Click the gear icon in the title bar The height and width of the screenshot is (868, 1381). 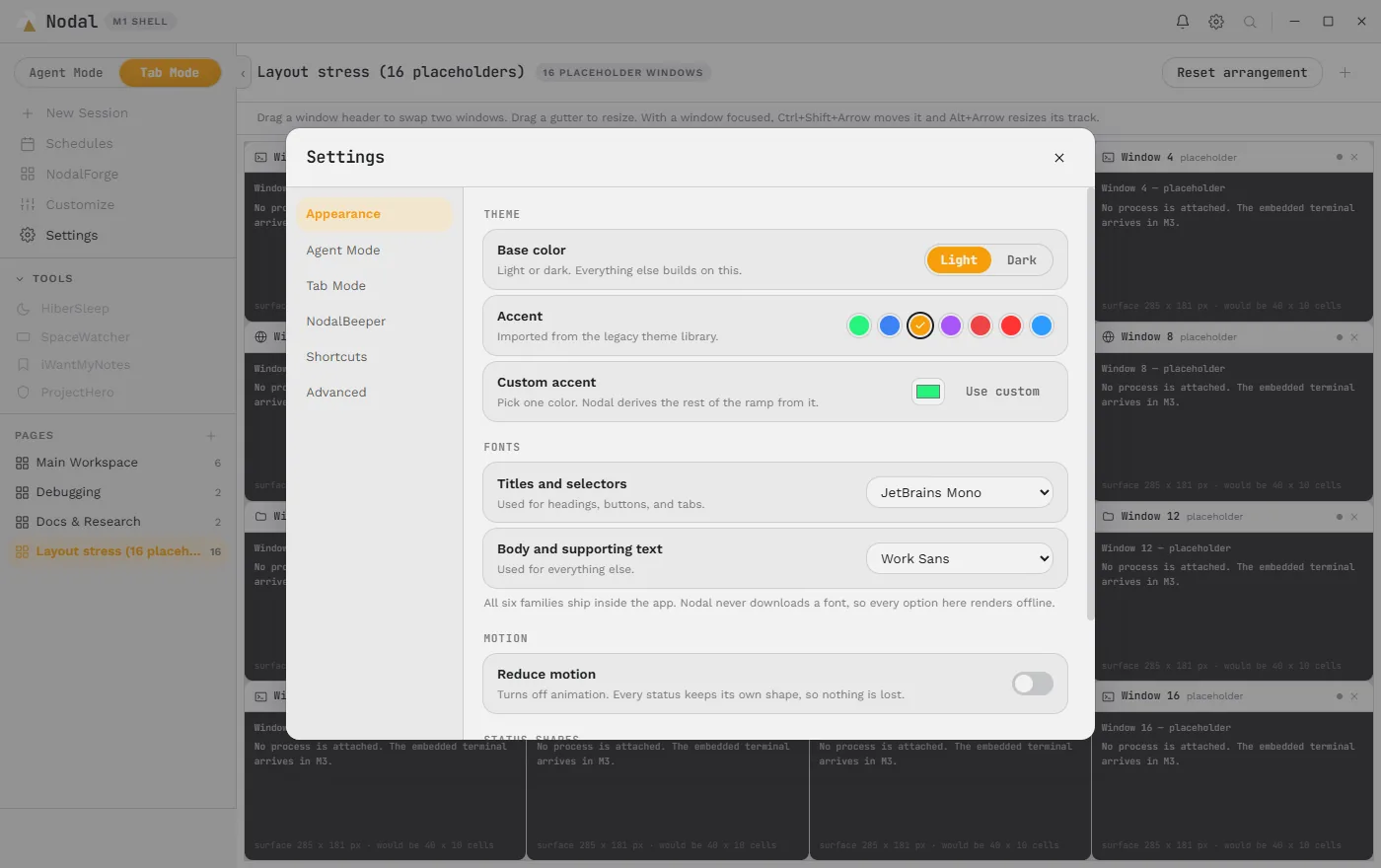pyautogui.click(x=1216, y=22)
